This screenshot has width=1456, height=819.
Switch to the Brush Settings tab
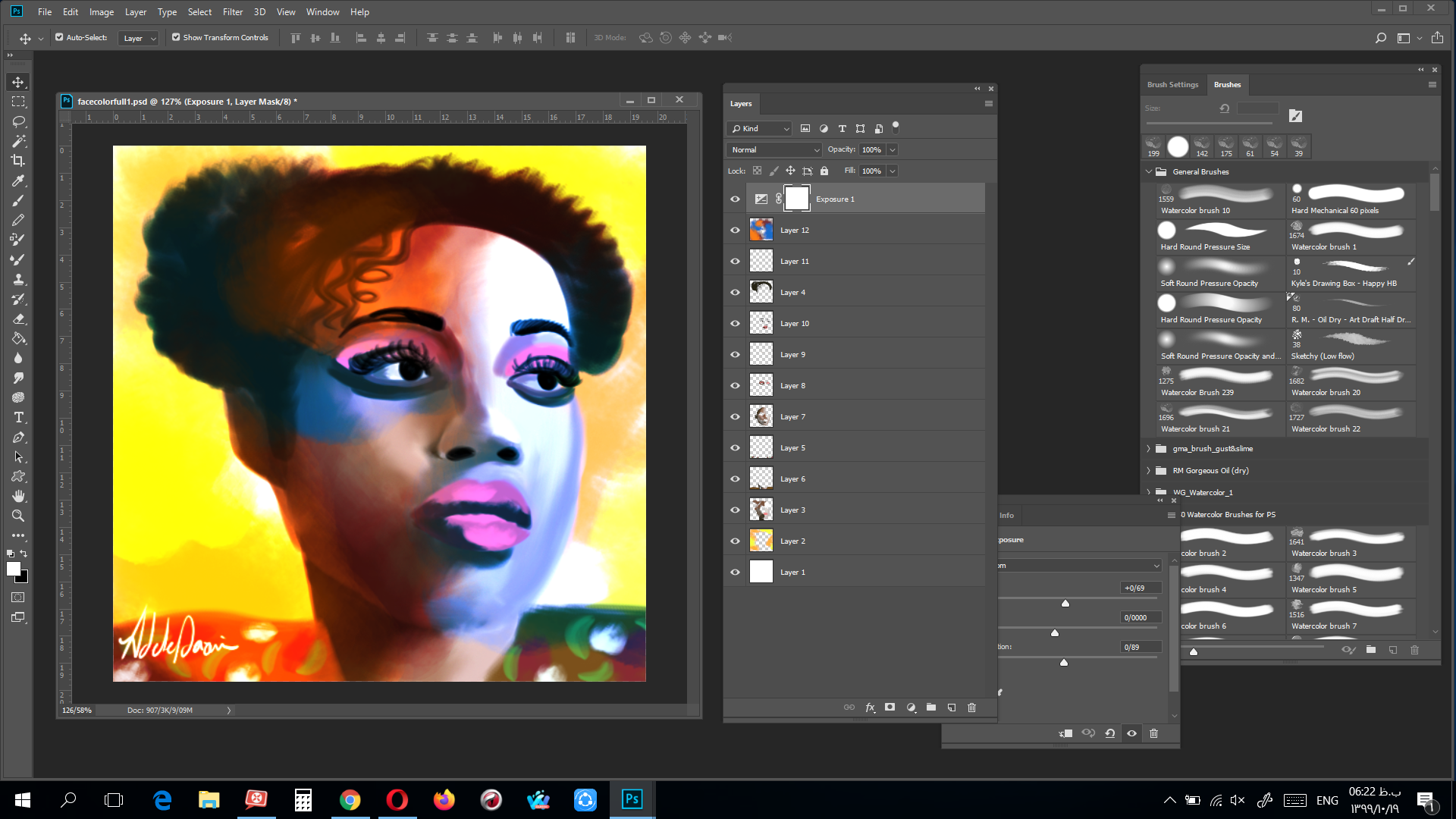click(x=1172, y=85)
